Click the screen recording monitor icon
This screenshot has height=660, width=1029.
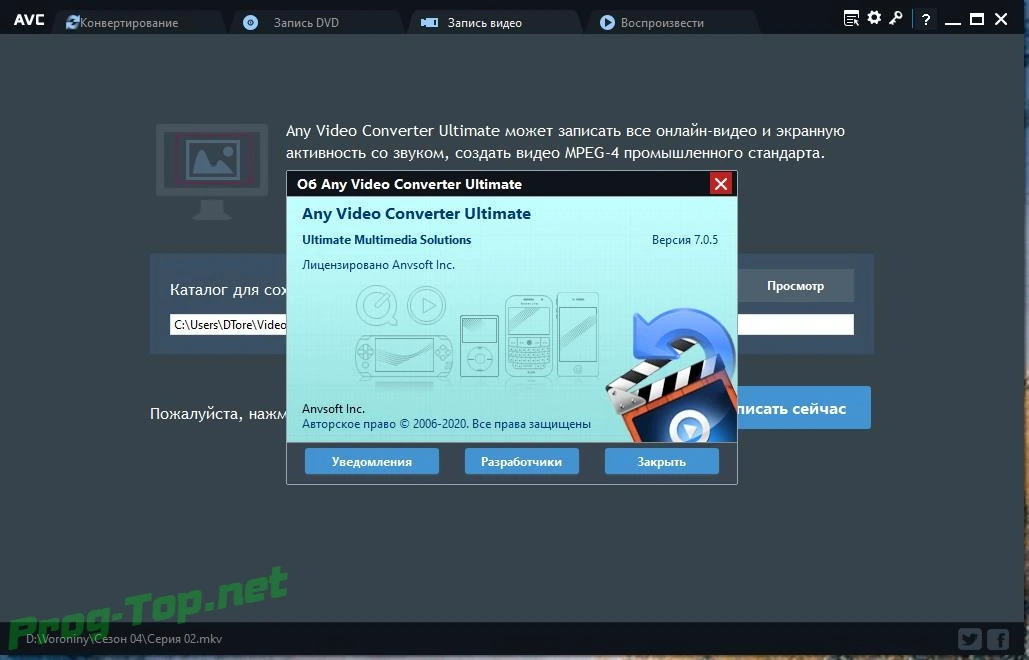(x=212, y=172)
